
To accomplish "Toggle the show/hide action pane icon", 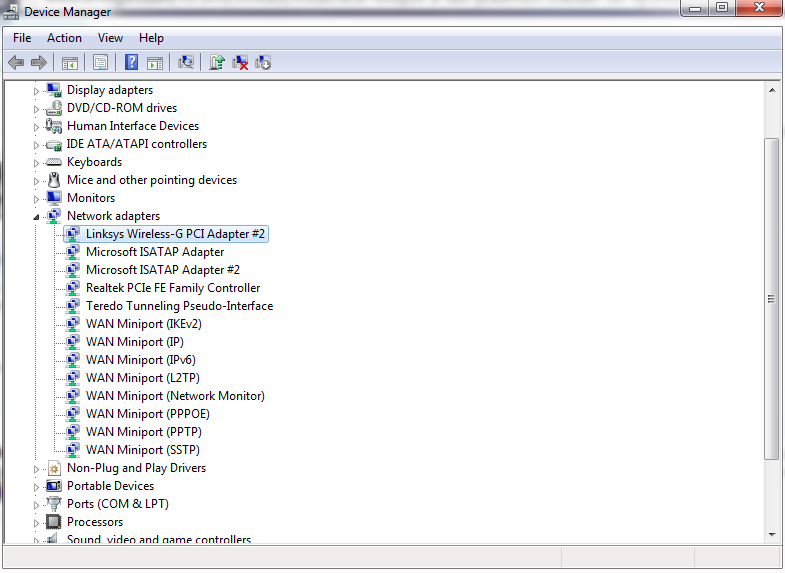I will click(x=155, y=63).
